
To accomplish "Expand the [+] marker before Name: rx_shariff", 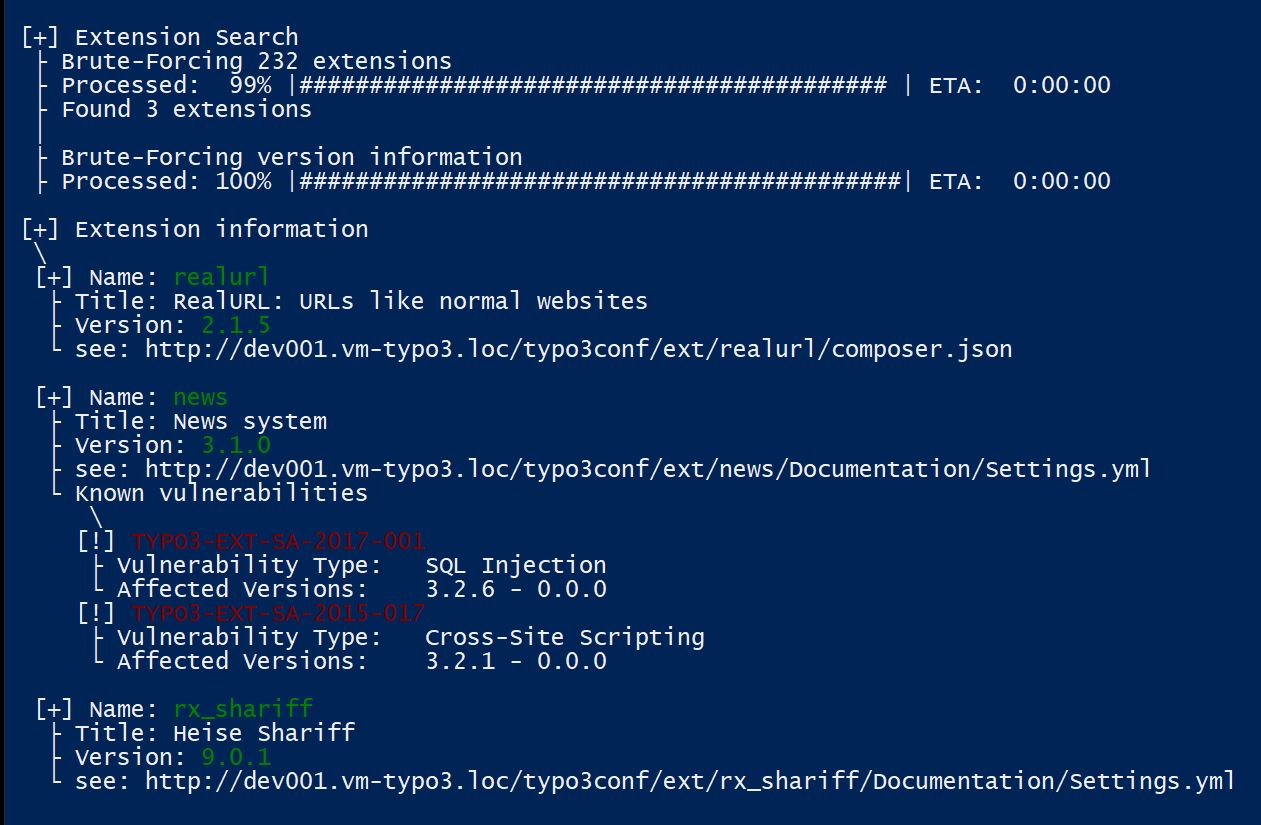I will click(55, 710).
